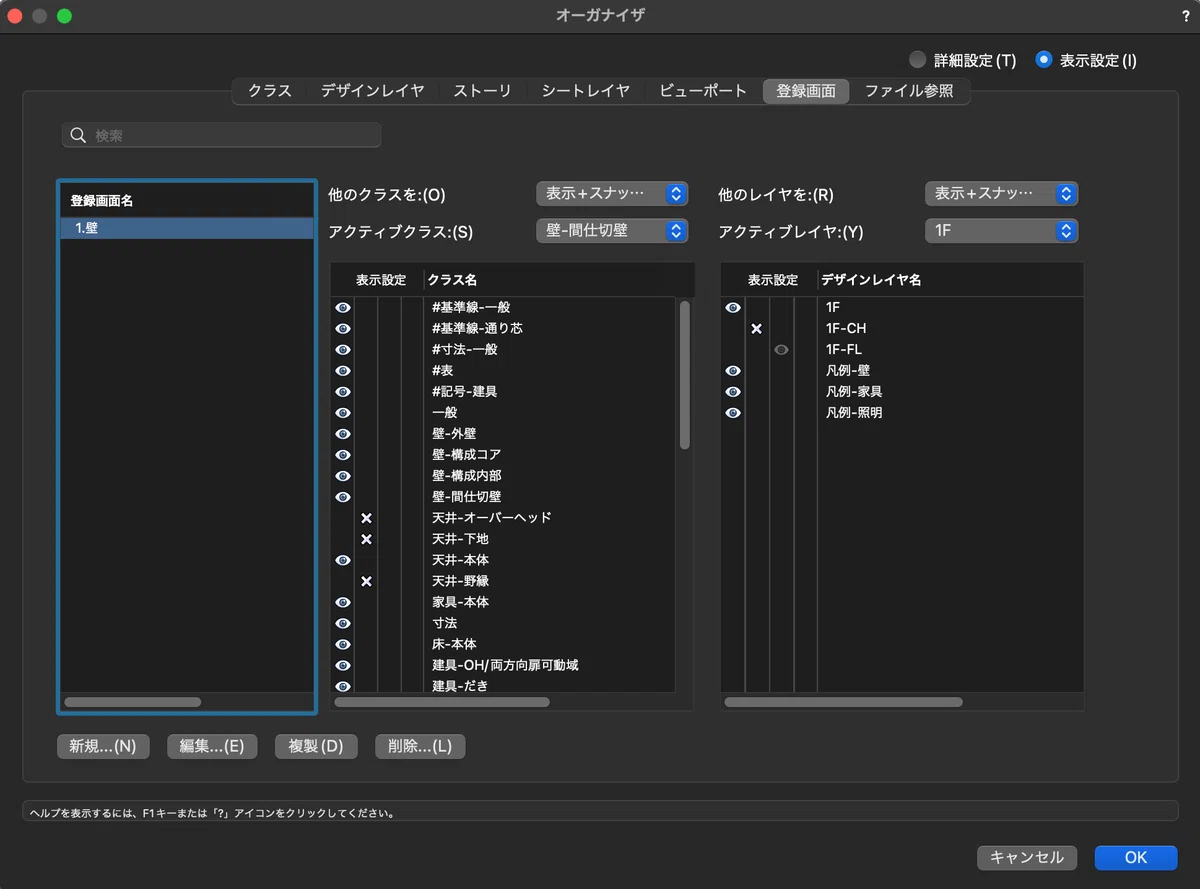Click the X icon next to 天井-野縁
This screenshot has height=889, width=1200.
[x=366, y=580]
